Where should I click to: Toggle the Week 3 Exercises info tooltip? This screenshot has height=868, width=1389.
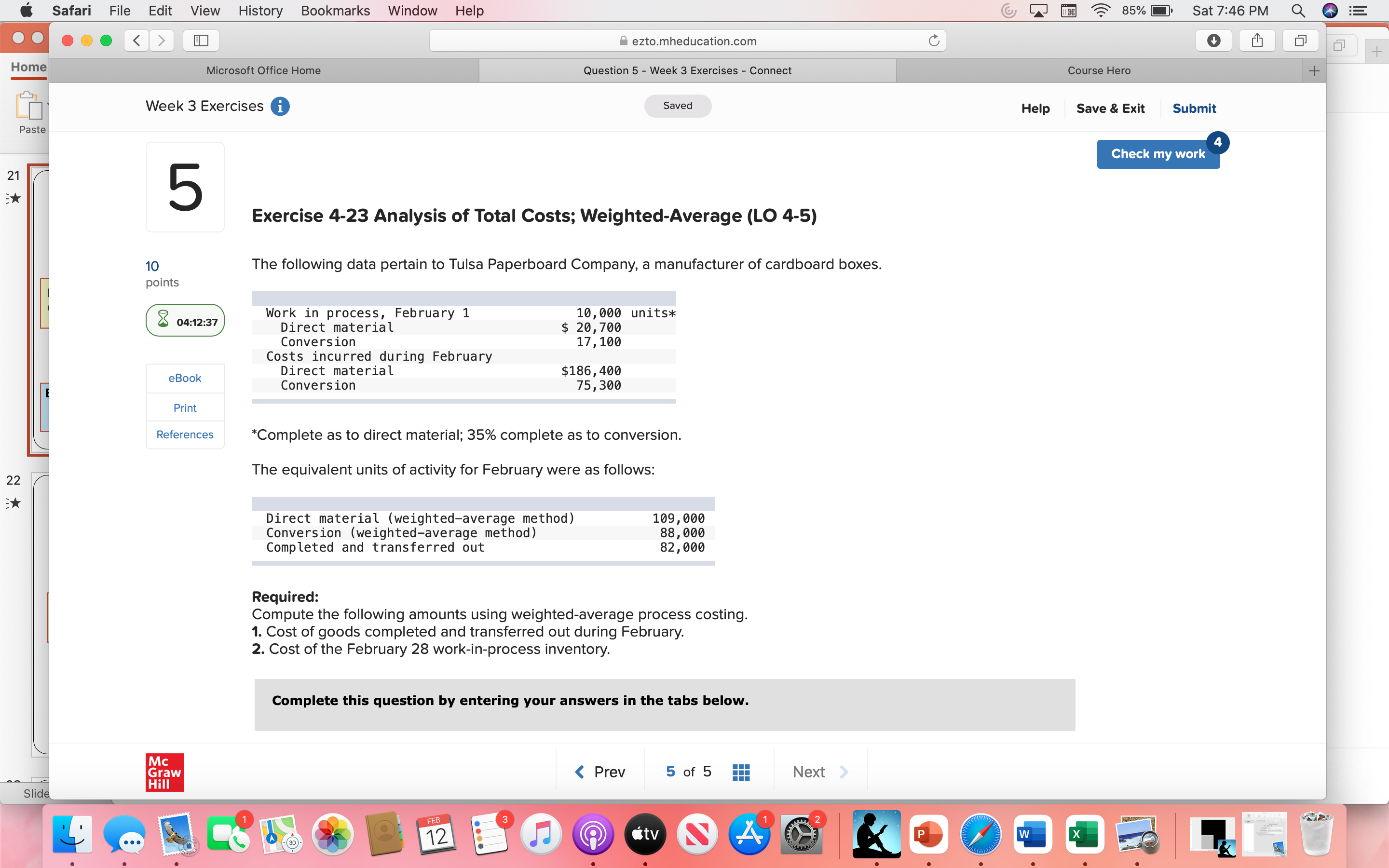point(281,106)
